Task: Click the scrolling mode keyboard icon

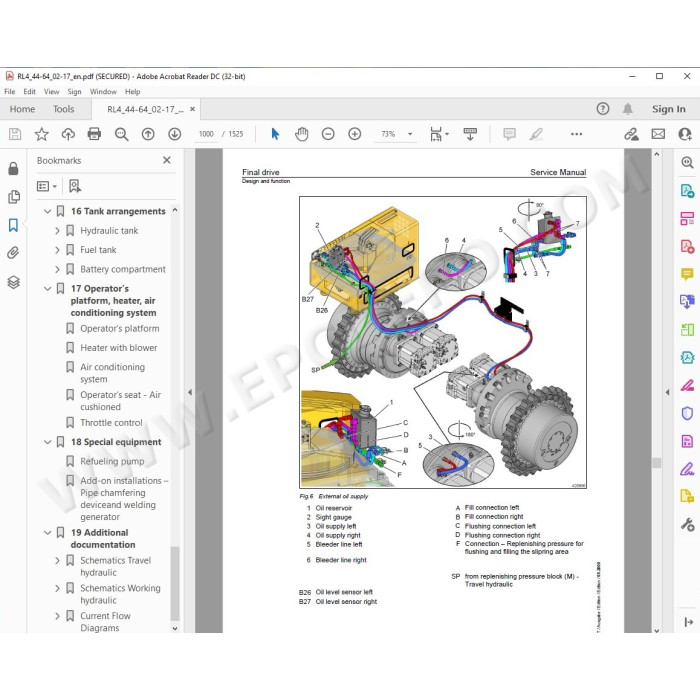Action: coord(470,134)
